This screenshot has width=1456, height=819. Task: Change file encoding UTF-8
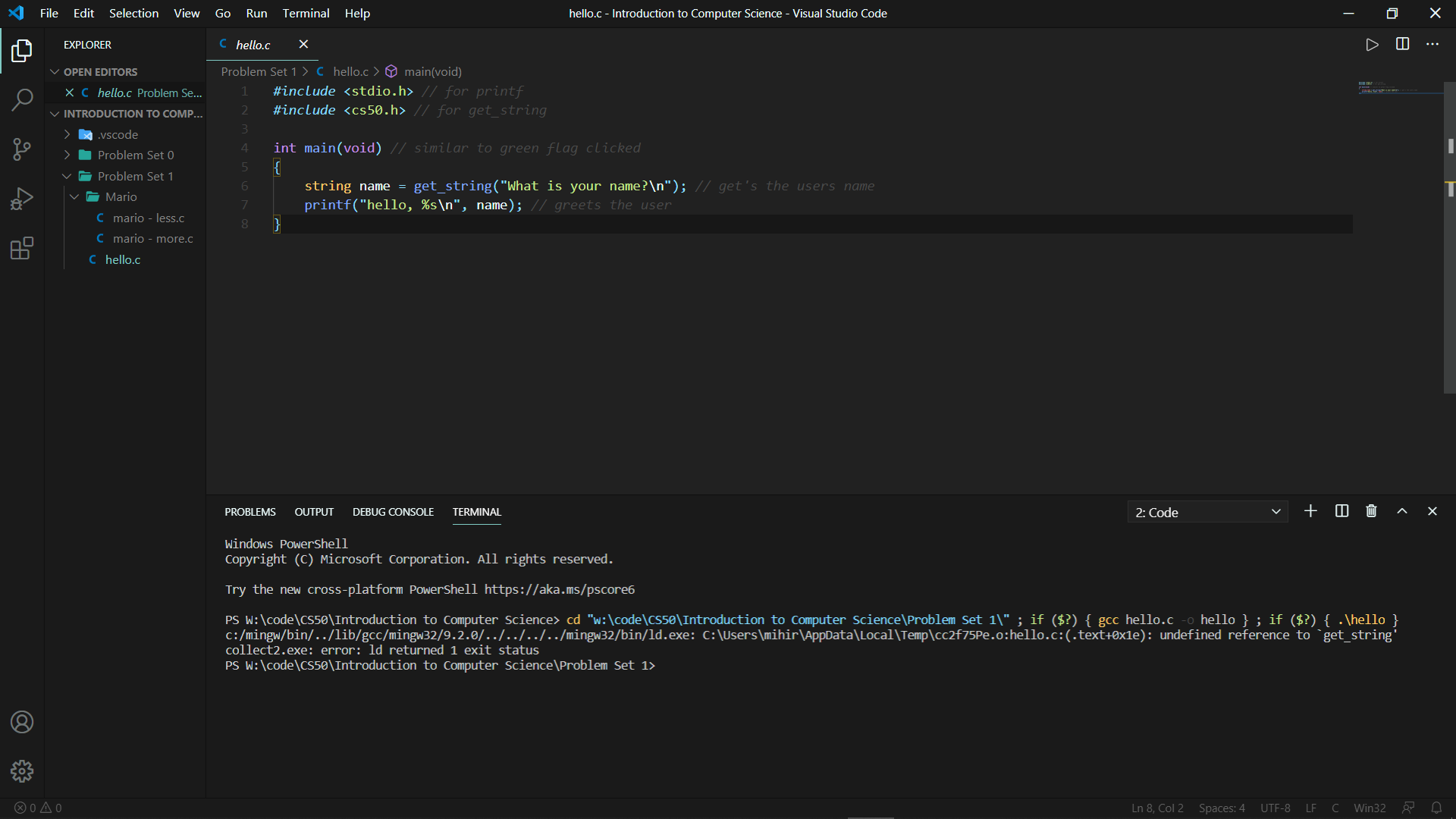pyautogui.click(x=1275, y=808)
